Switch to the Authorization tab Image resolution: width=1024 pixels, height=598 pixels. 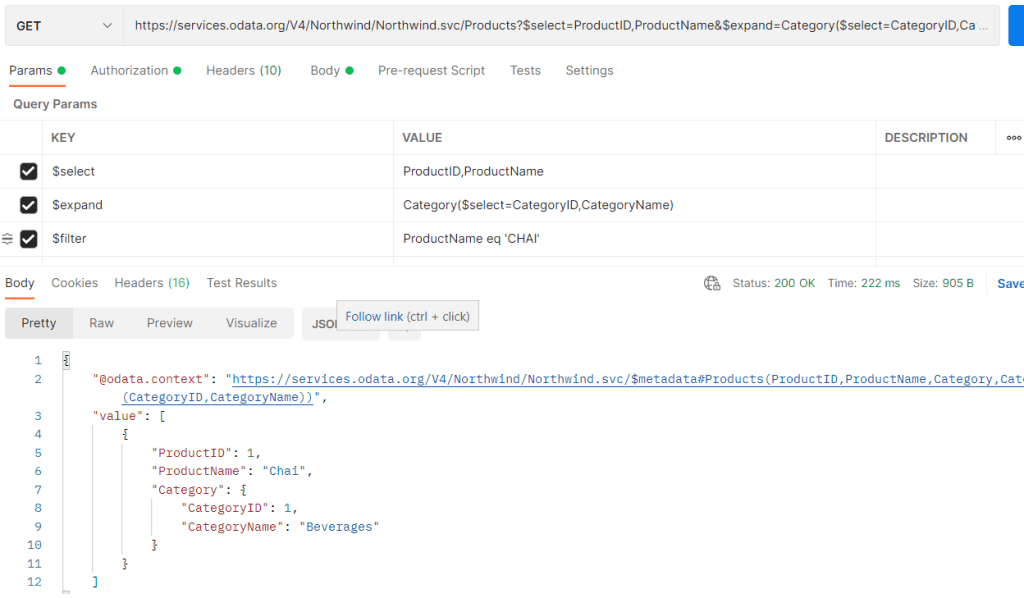click(135, 71)
